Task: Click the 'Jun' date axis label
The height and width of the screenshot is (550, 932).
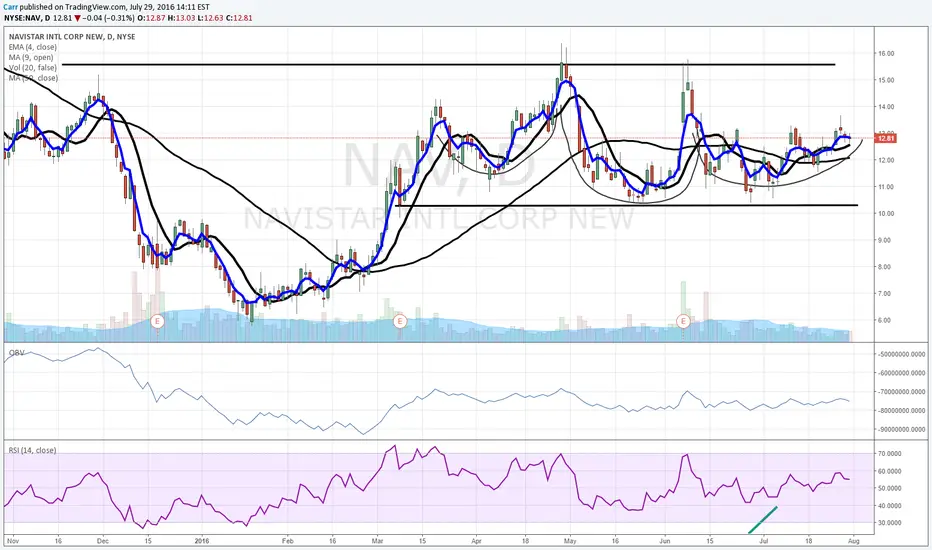Action: point(665,541)
